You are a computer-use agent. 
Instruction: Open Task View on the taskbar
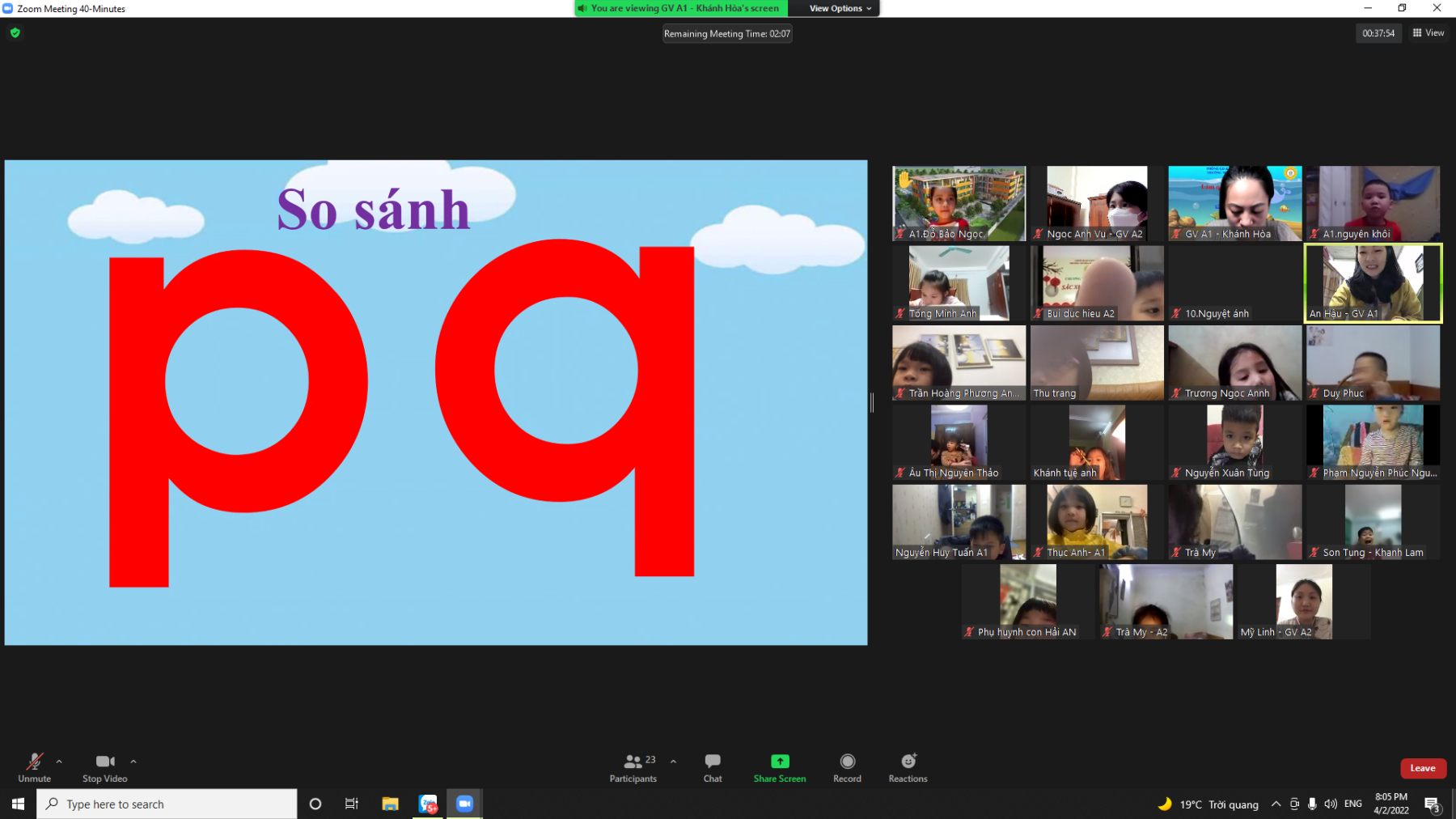[352, 804]
